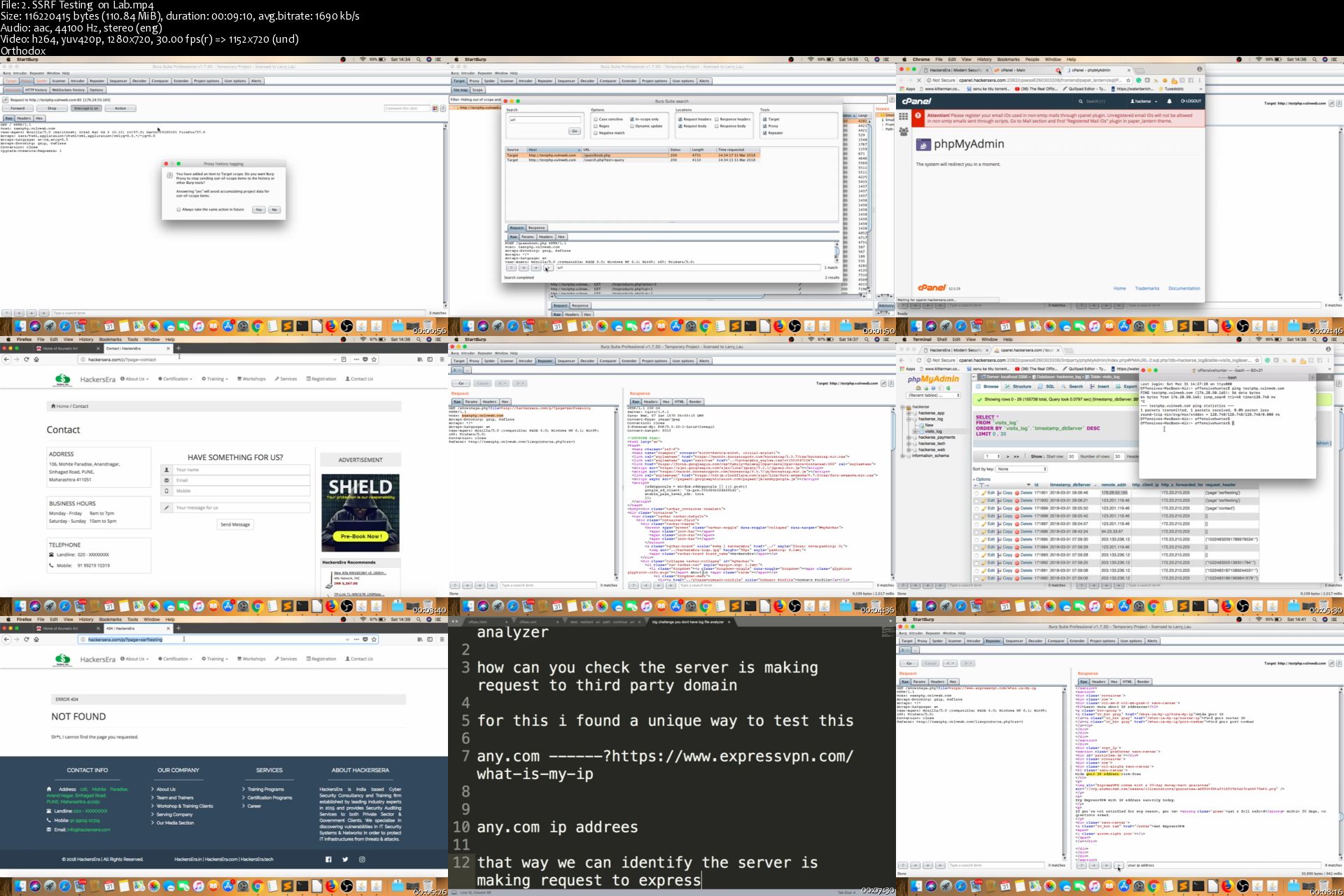Click red Delete icon for row 171900
This screenshot has height=896, width=1344.
pyautogui.click(x=1017, y=500)
